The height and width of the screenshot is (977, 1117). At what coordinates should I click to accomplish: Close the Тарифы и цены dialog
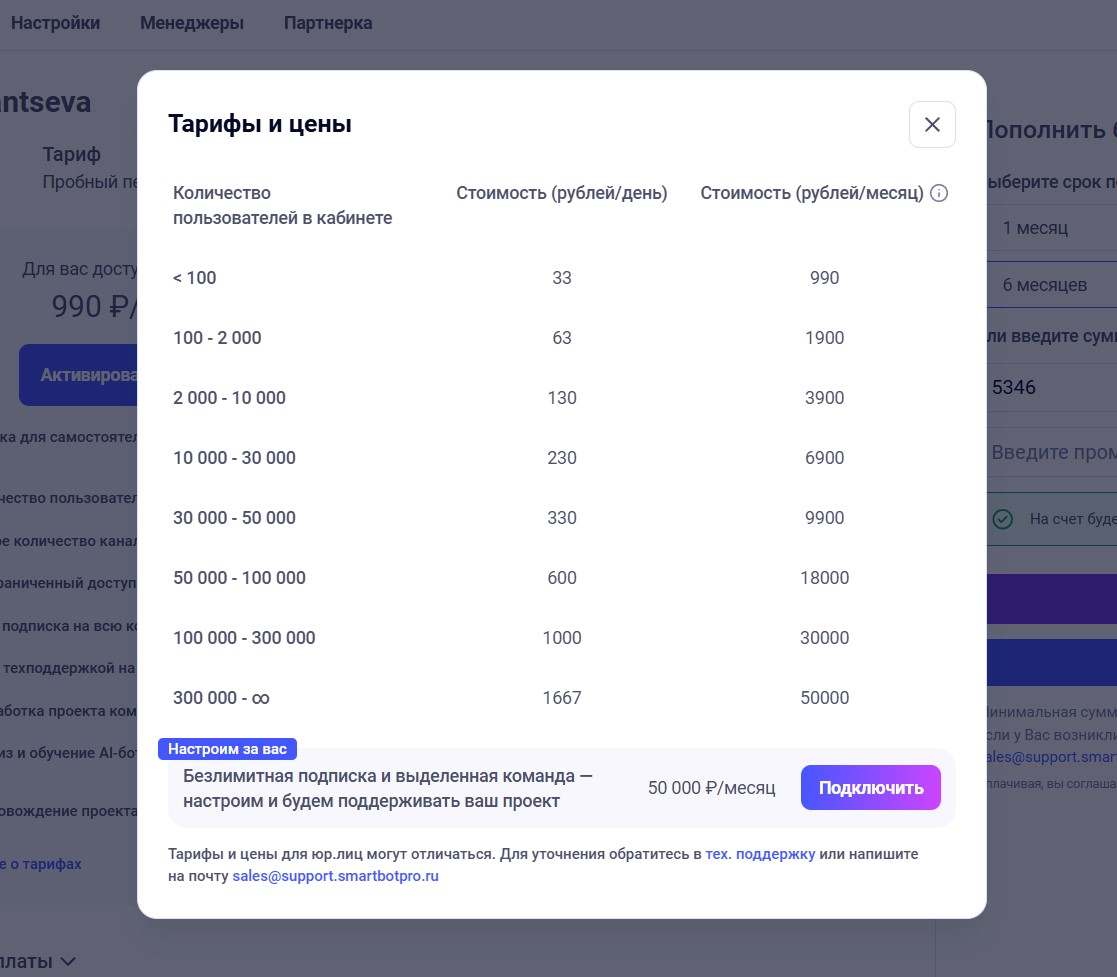[932, 125]
